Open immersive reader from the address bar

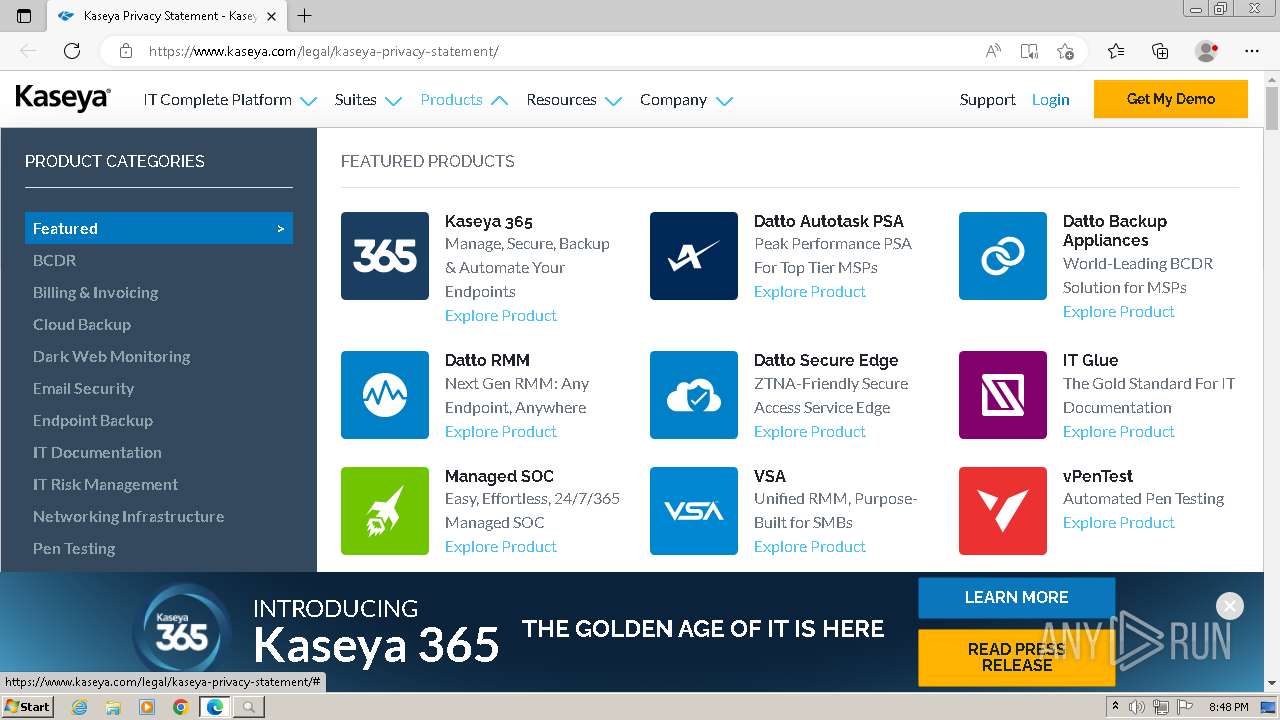[x=1029, y=51]
